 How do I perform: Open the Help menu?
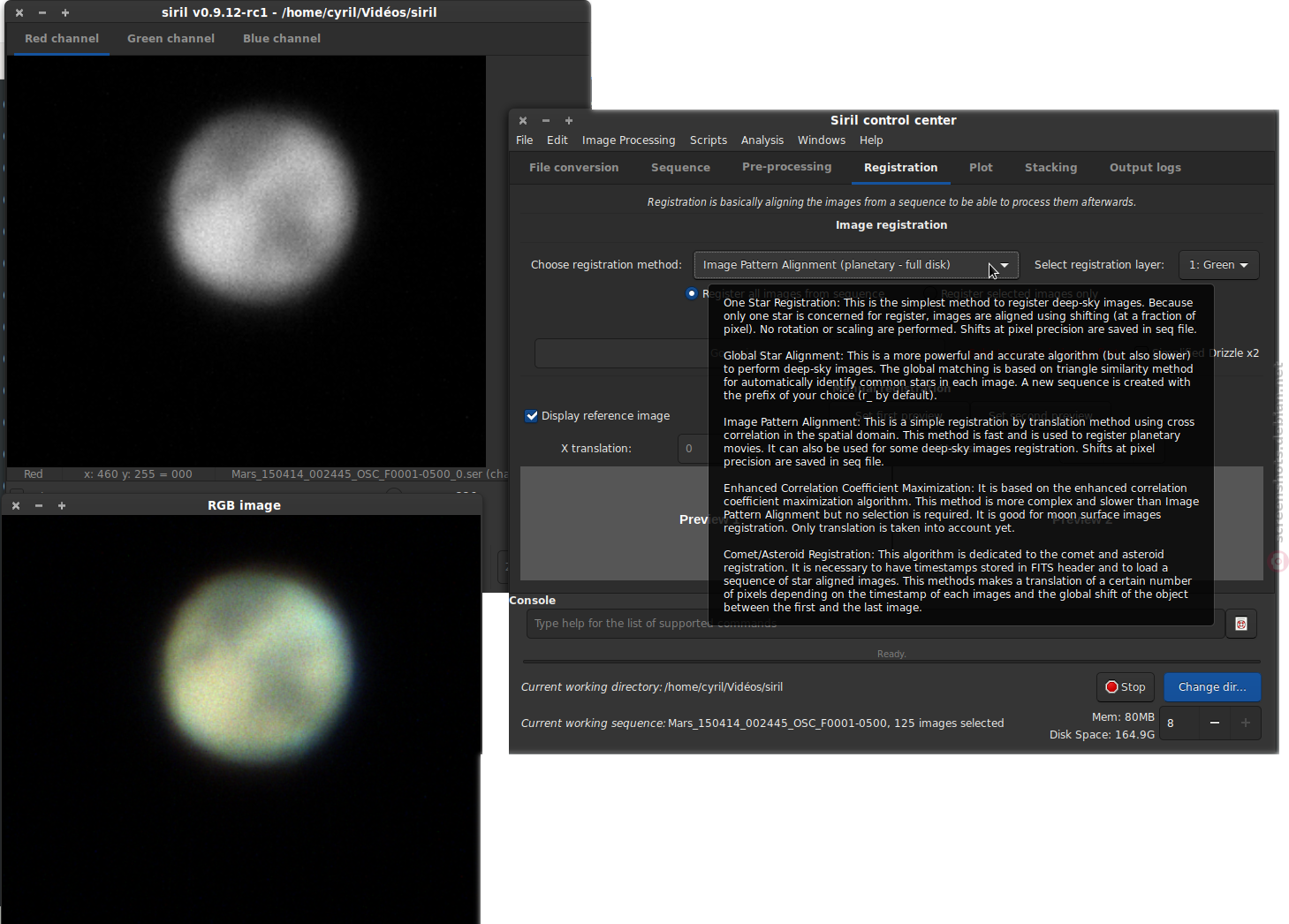871,140
